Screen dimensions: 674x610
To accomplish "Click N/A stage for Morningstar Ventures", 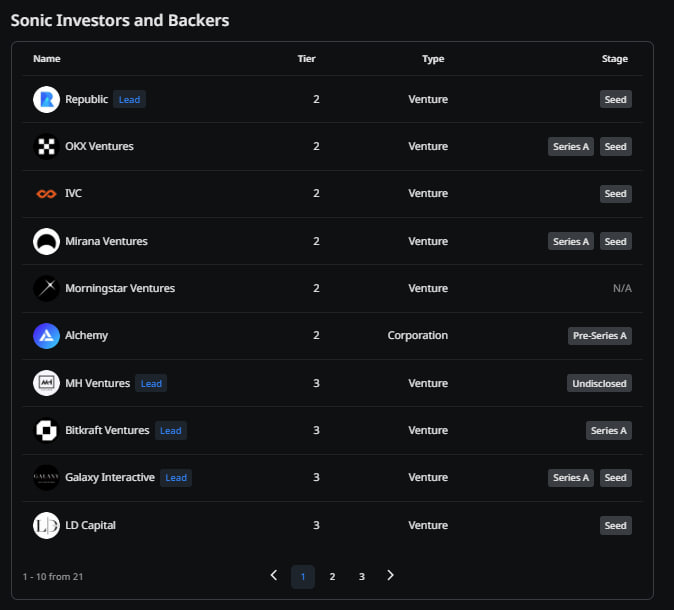I will (x=622, y=288).
